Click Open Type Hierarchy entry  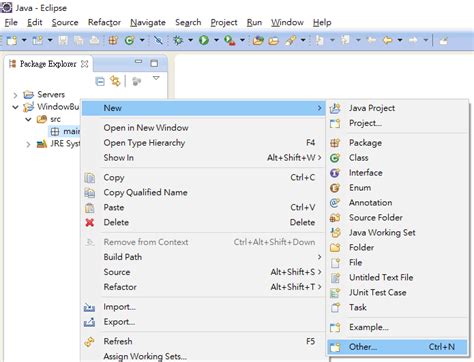pyautogui.click(x=203, y=143)
